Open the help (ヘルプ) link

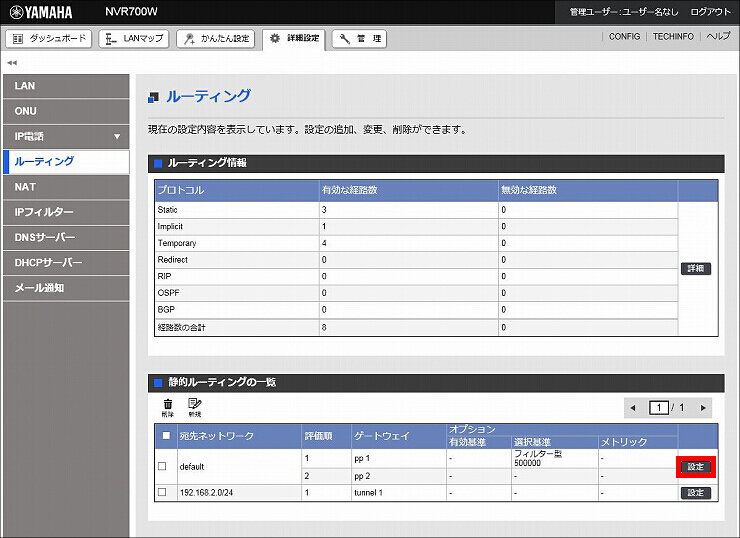[718, 36]
